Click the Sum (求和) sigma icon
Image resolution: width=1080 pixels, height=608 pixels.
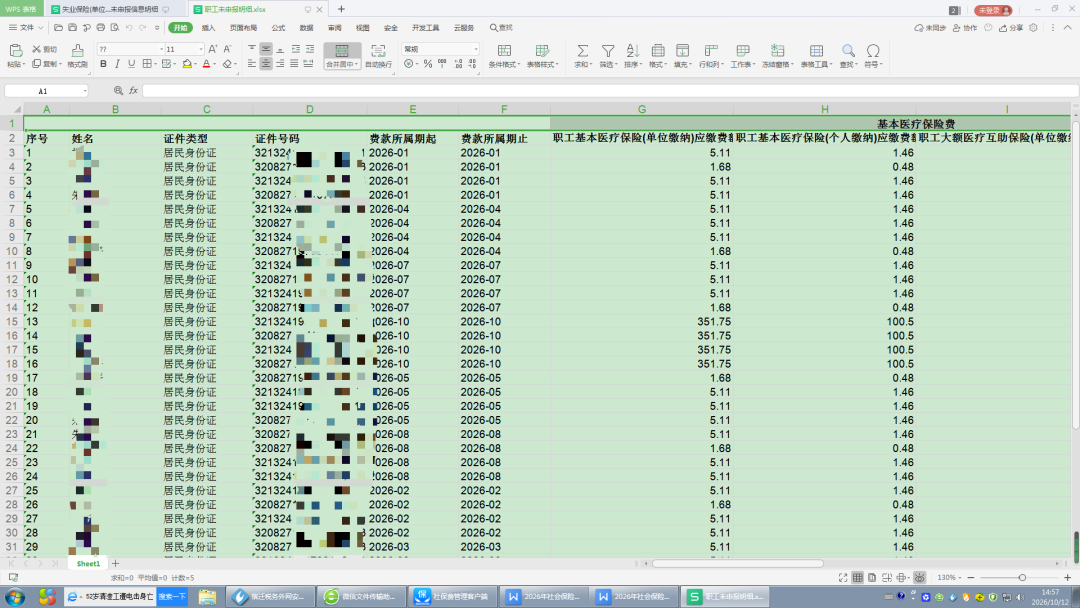582,51
